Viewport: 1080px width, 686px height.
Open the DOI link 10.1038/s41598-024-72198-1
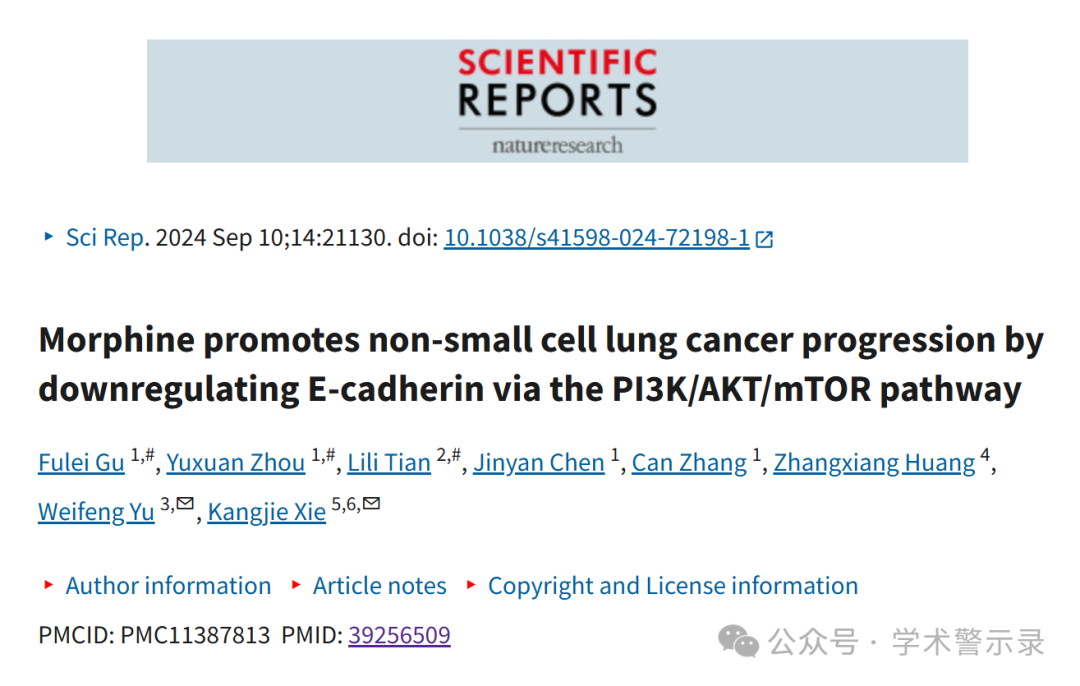(596, 238)
